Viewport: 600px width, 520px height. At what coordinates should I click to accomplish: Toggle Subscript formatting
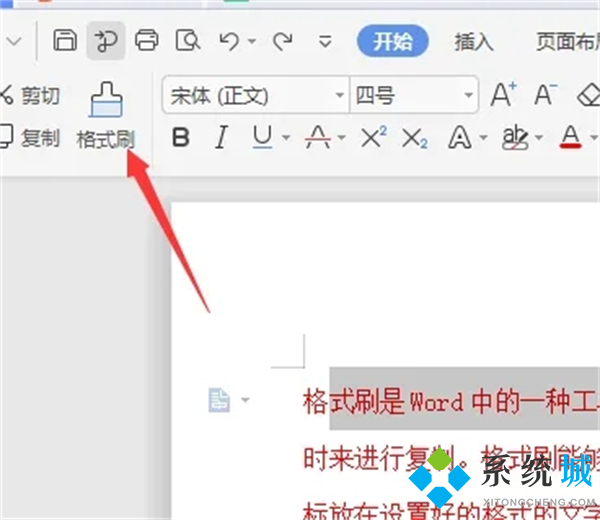414,138
